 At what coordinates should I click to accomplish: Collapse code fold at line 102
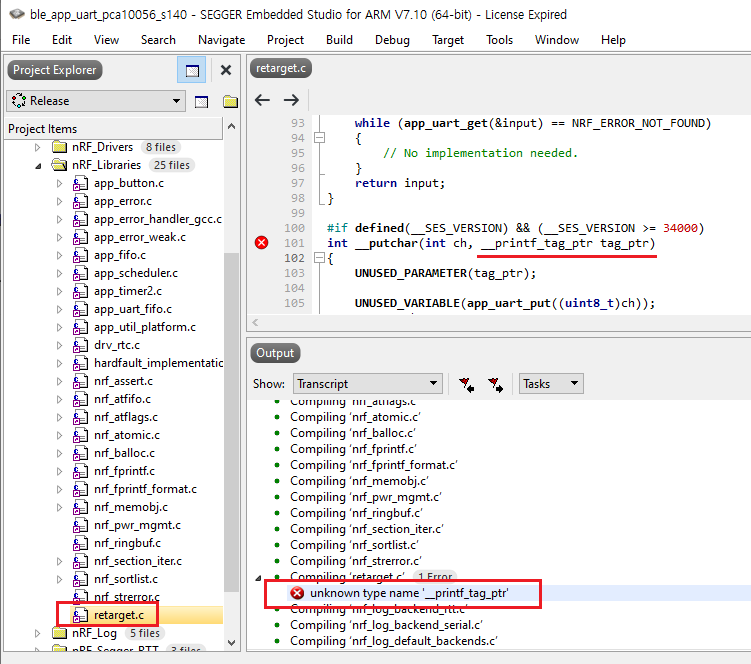tap(319, 258)
